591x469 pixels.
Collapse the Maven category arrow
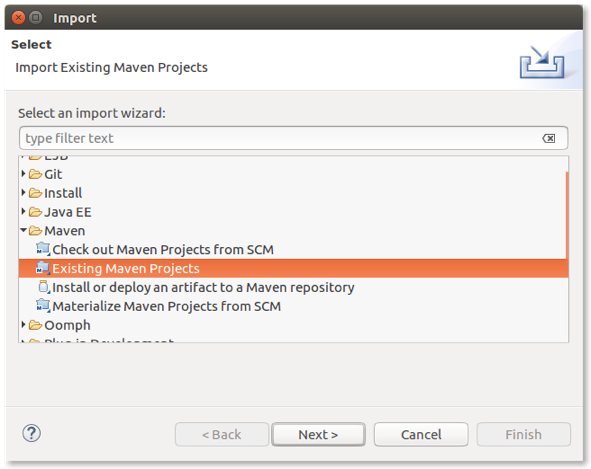23,230
